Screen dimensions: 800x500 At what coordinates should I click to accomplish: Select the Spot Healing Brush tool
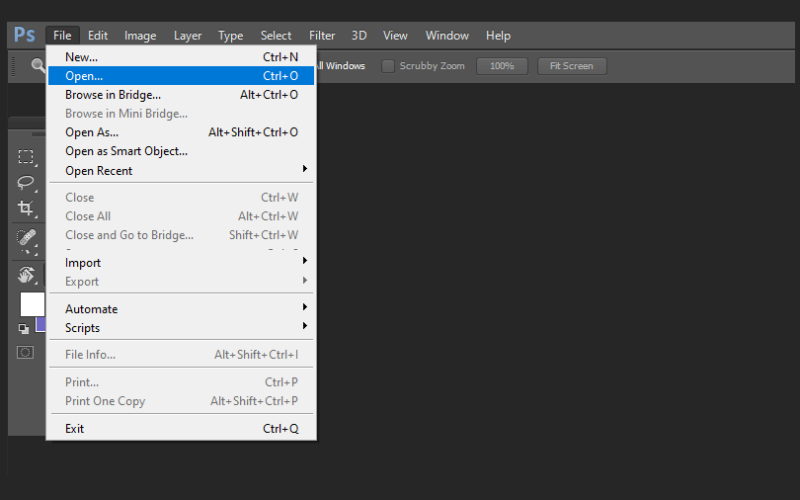26,237
